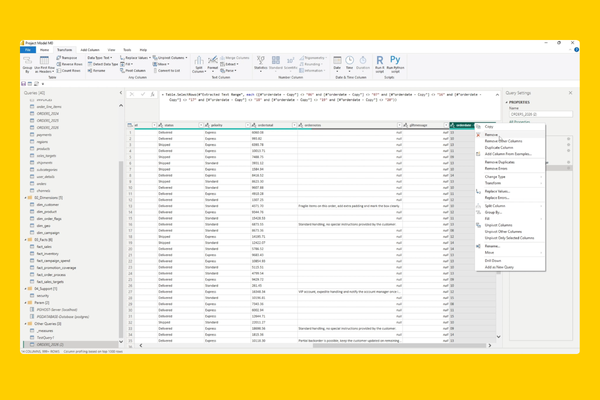Click Detect Data Type in ribbon

(103, 64)
